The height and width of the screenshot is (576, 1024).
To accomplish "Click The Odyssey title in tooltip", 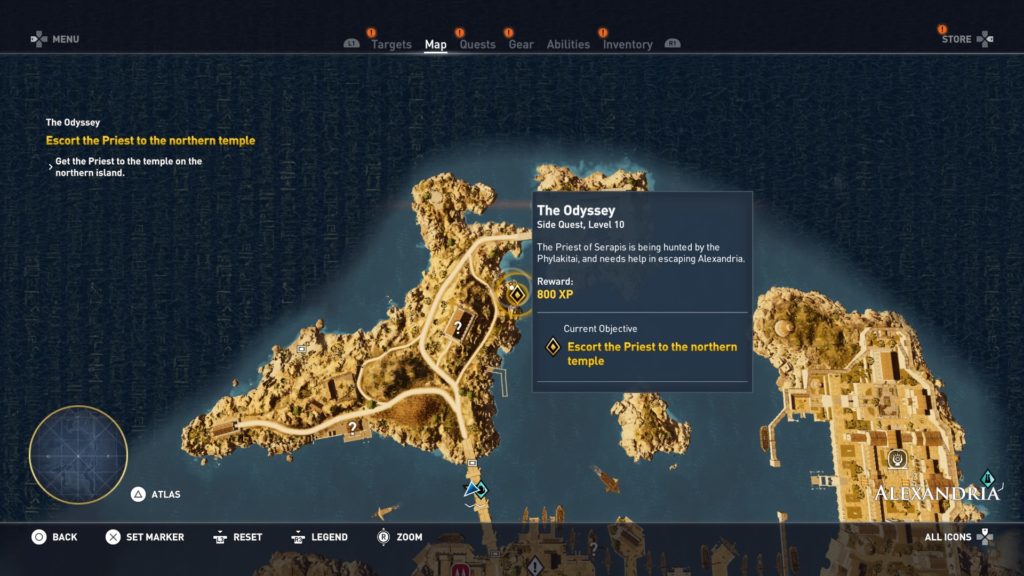I will point(576,210).
